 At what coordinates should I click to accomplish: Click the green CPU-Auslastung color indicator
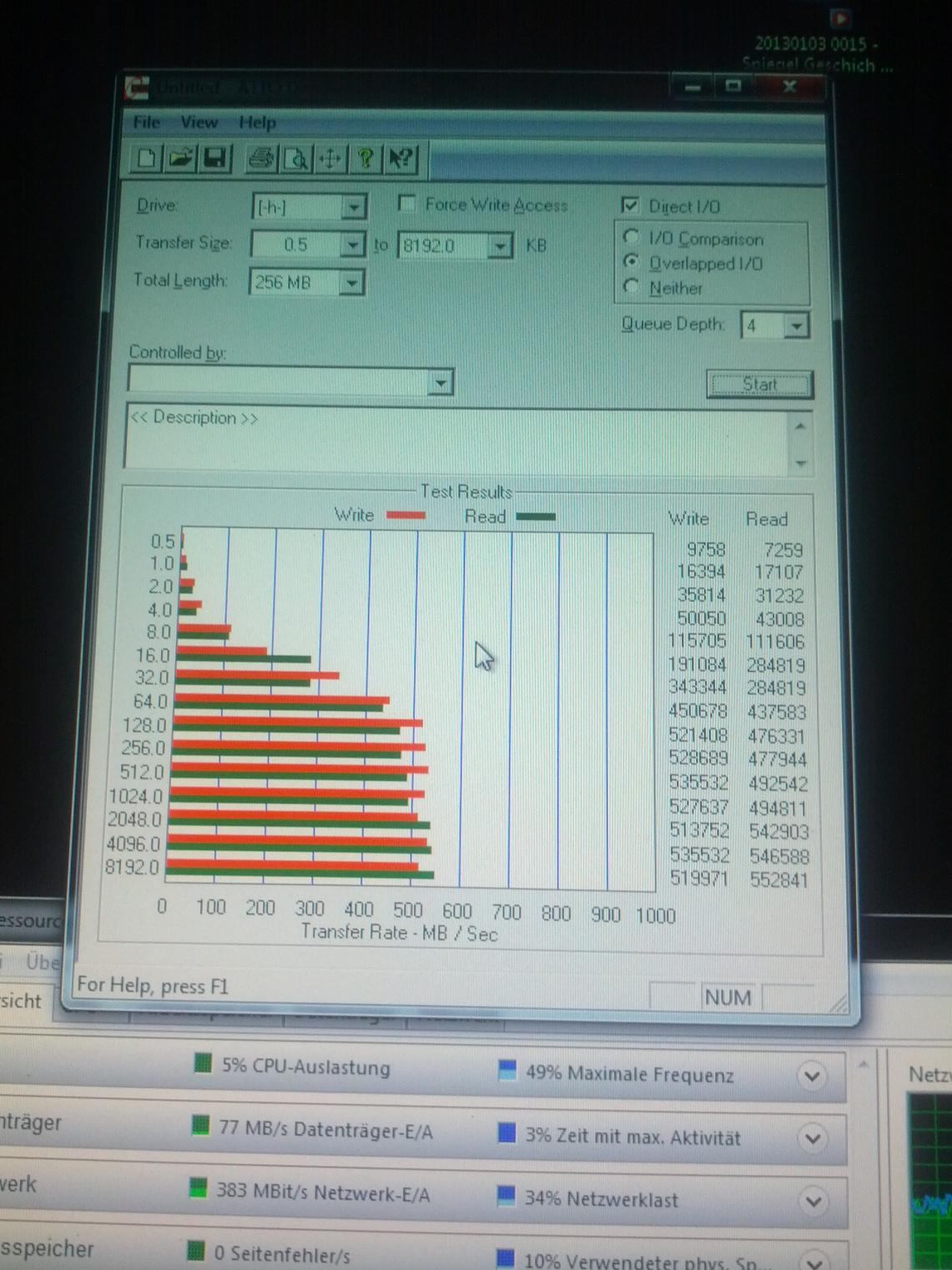coord(201,1063)
